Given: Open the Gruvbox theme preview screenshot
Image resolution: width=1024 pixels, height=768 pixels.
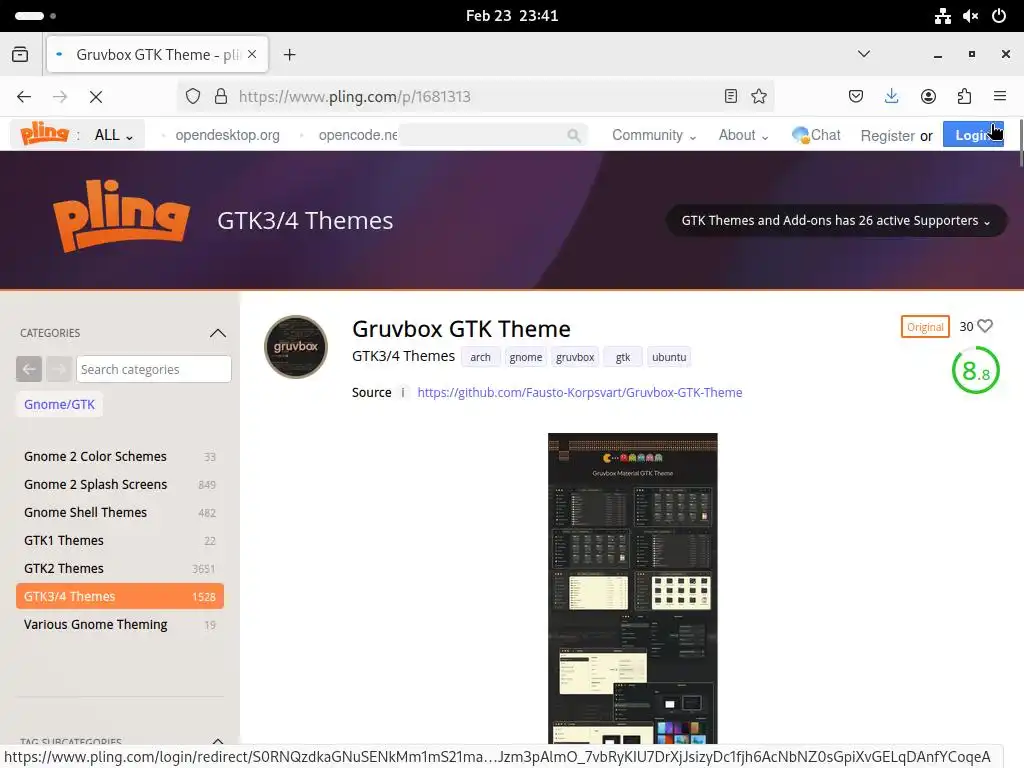Looking at the screenshot, I should [x=633, y=588].
